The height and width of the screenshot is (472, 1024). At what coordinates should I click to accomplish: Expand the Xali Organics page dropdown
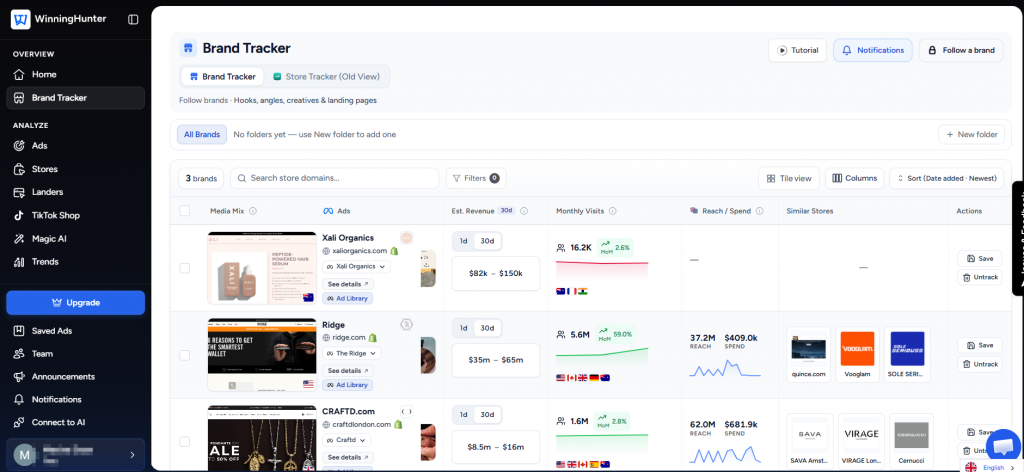[356, 266]
